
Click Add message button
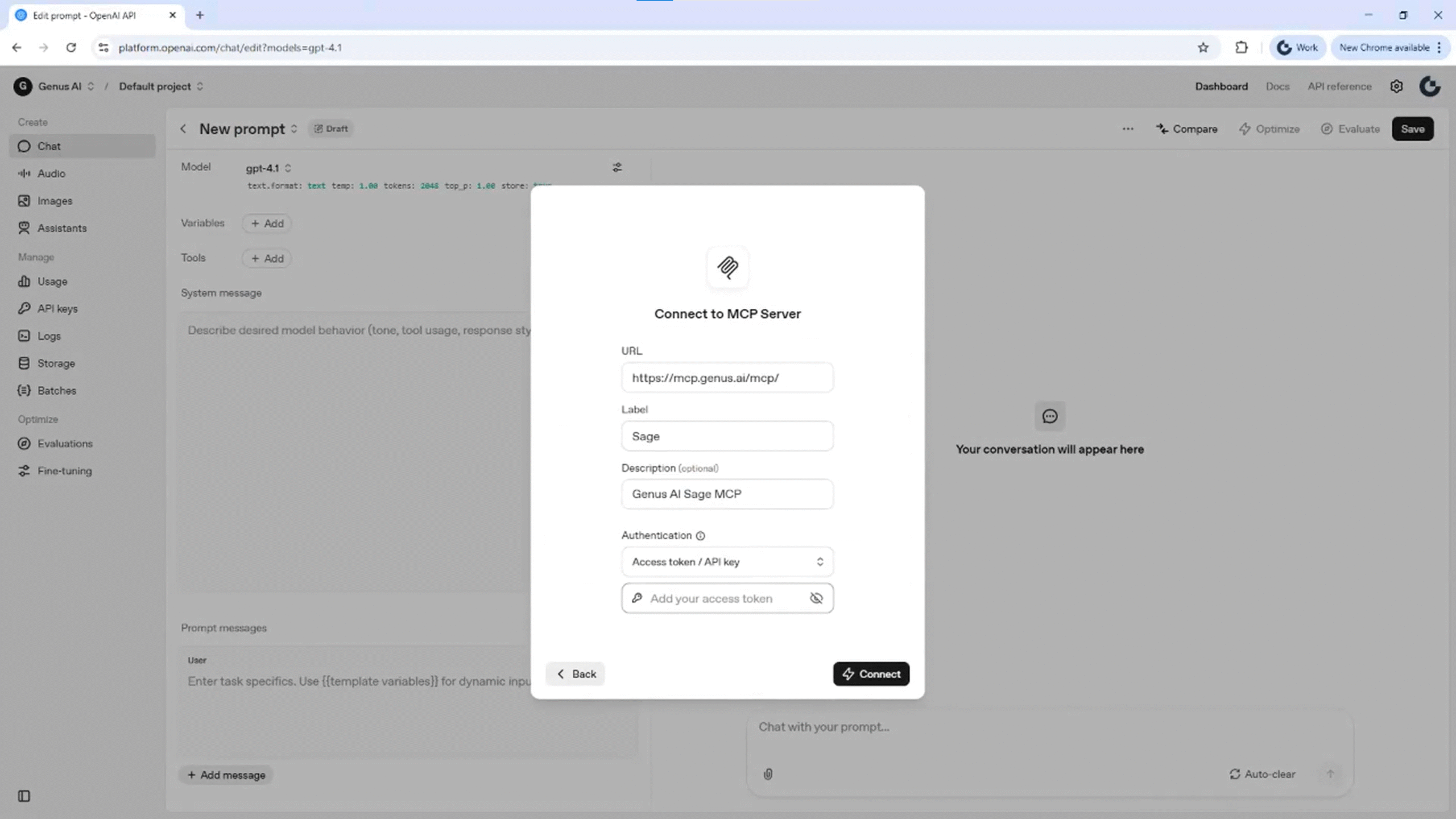point(226,775)
